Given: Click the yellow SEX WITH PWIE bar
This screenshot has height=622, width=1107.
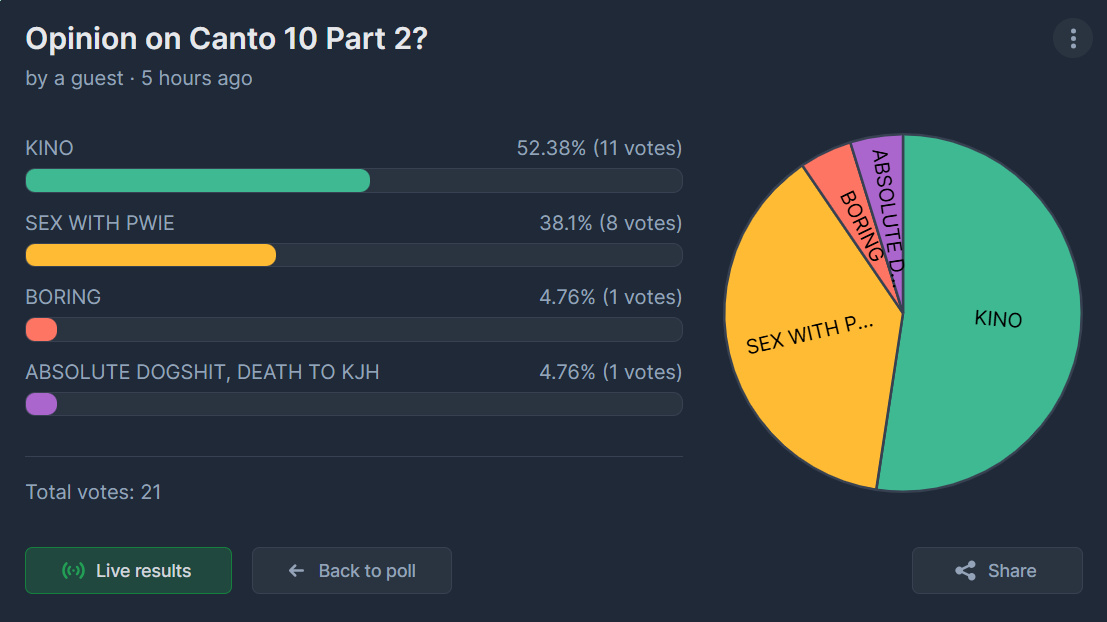Looking at the screenshot, I should click(x=150, y=255).
